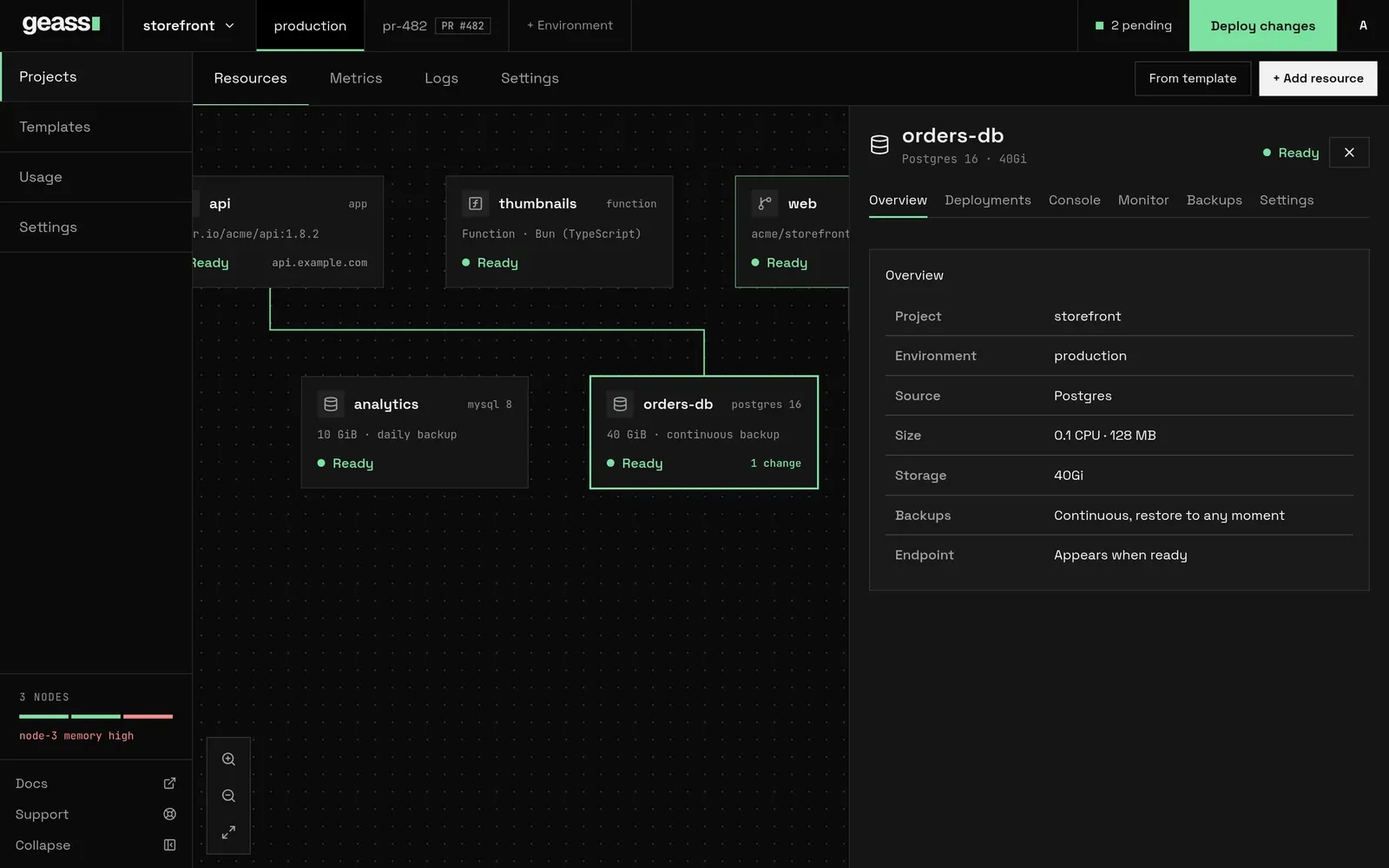Image resolution: width=1389 pixels, height=868 pixels.
Task: Click Deploy changes button
Action: pyautogui.click(x=1263, y=26)
